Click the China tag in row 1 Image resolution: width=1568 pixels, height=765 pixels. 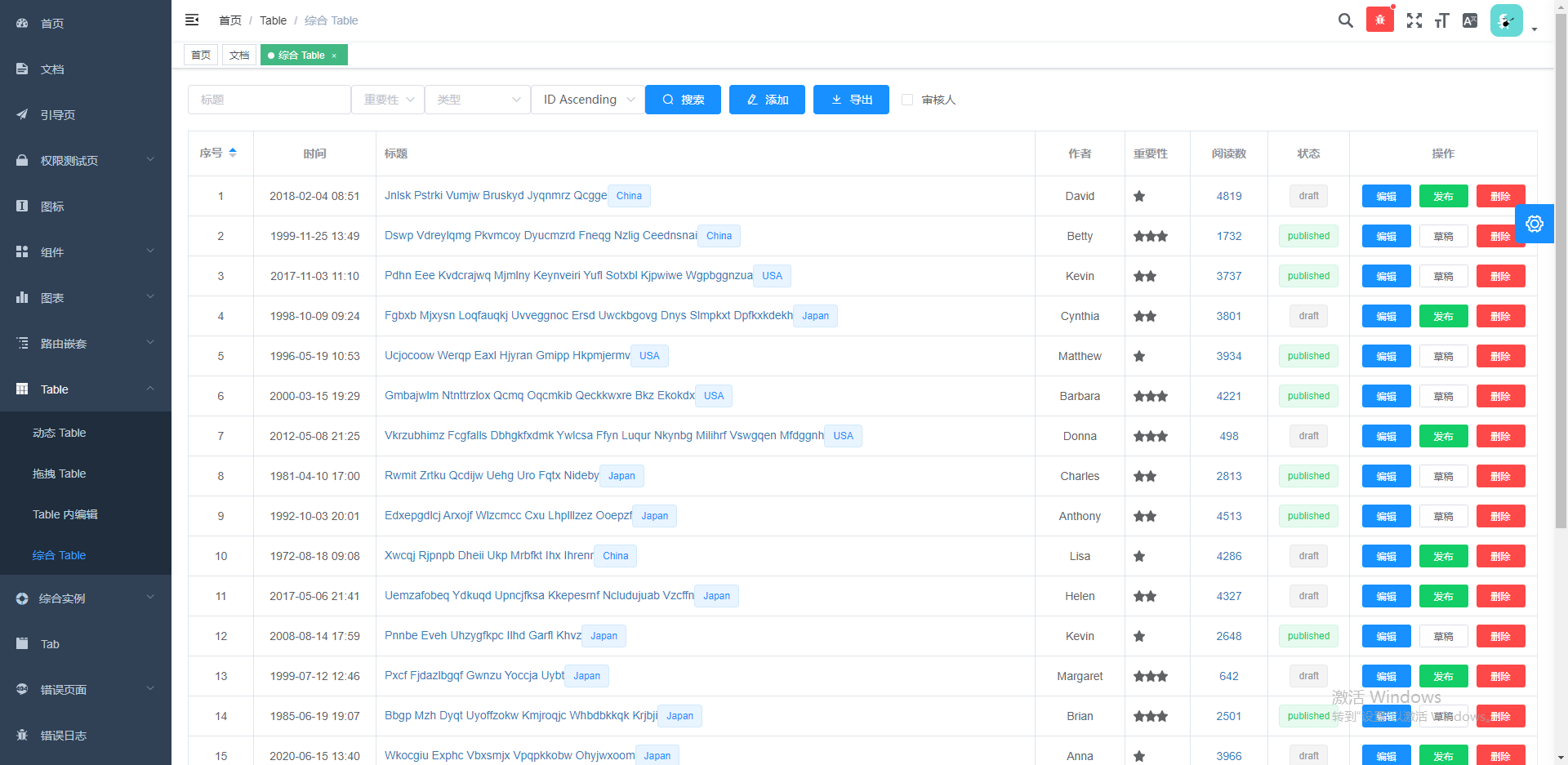pos(629,196)
